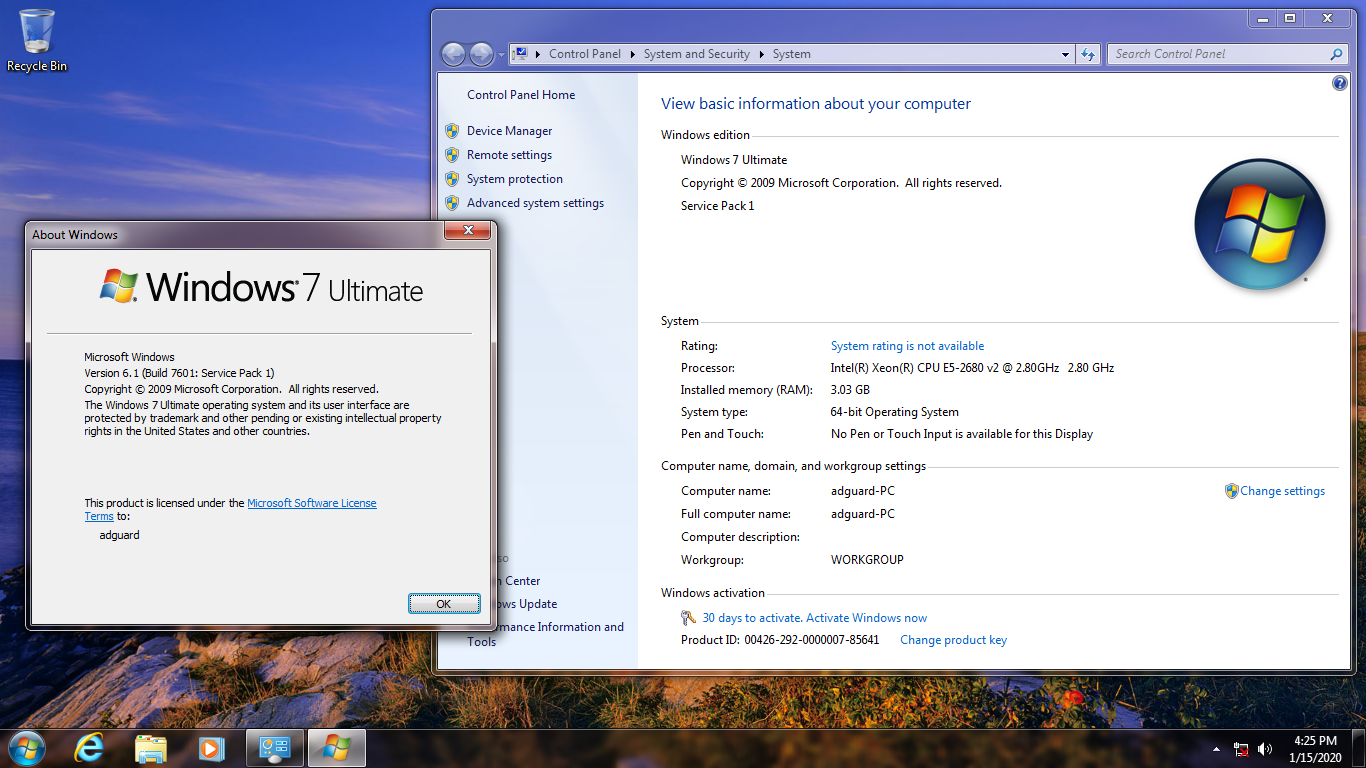
Task: Open Windows Media Player from the taskbar
Action: tap(211, 748)
